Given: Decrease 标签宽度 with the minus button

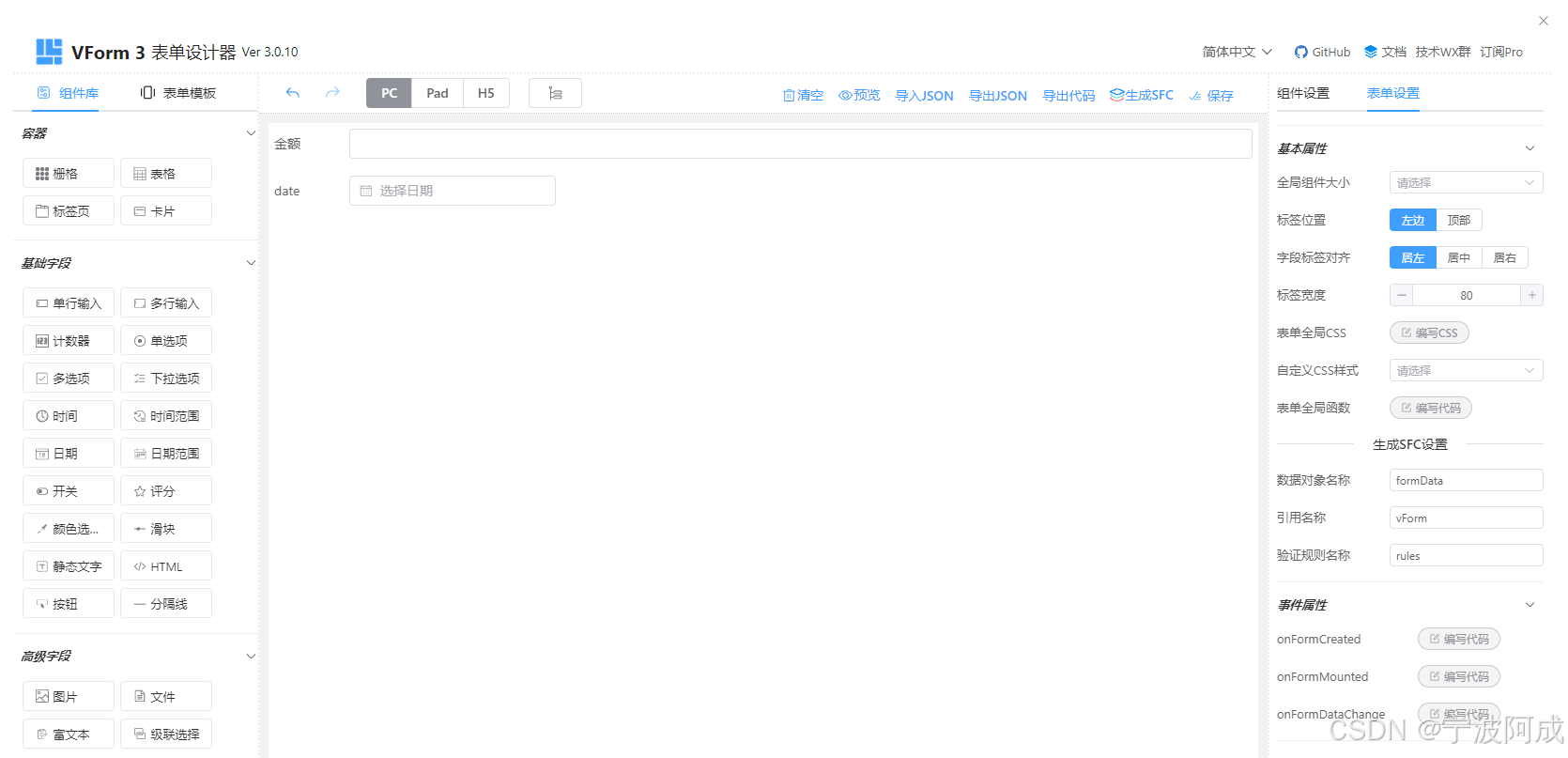Looking at the screenshot, I should coord(1402,295).
